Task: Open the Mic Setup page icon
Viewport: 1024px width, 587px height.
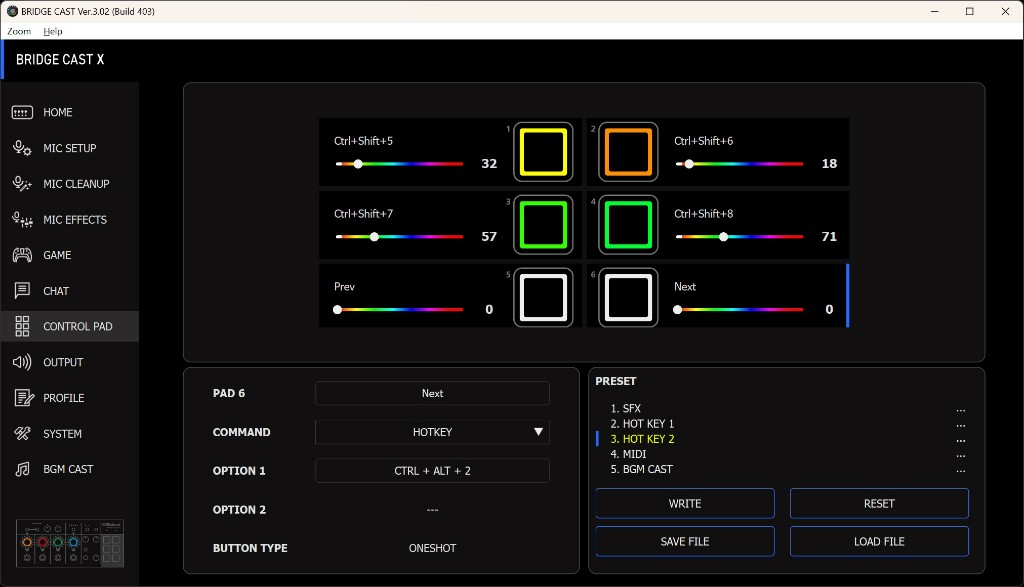Action: pos(22,148)
